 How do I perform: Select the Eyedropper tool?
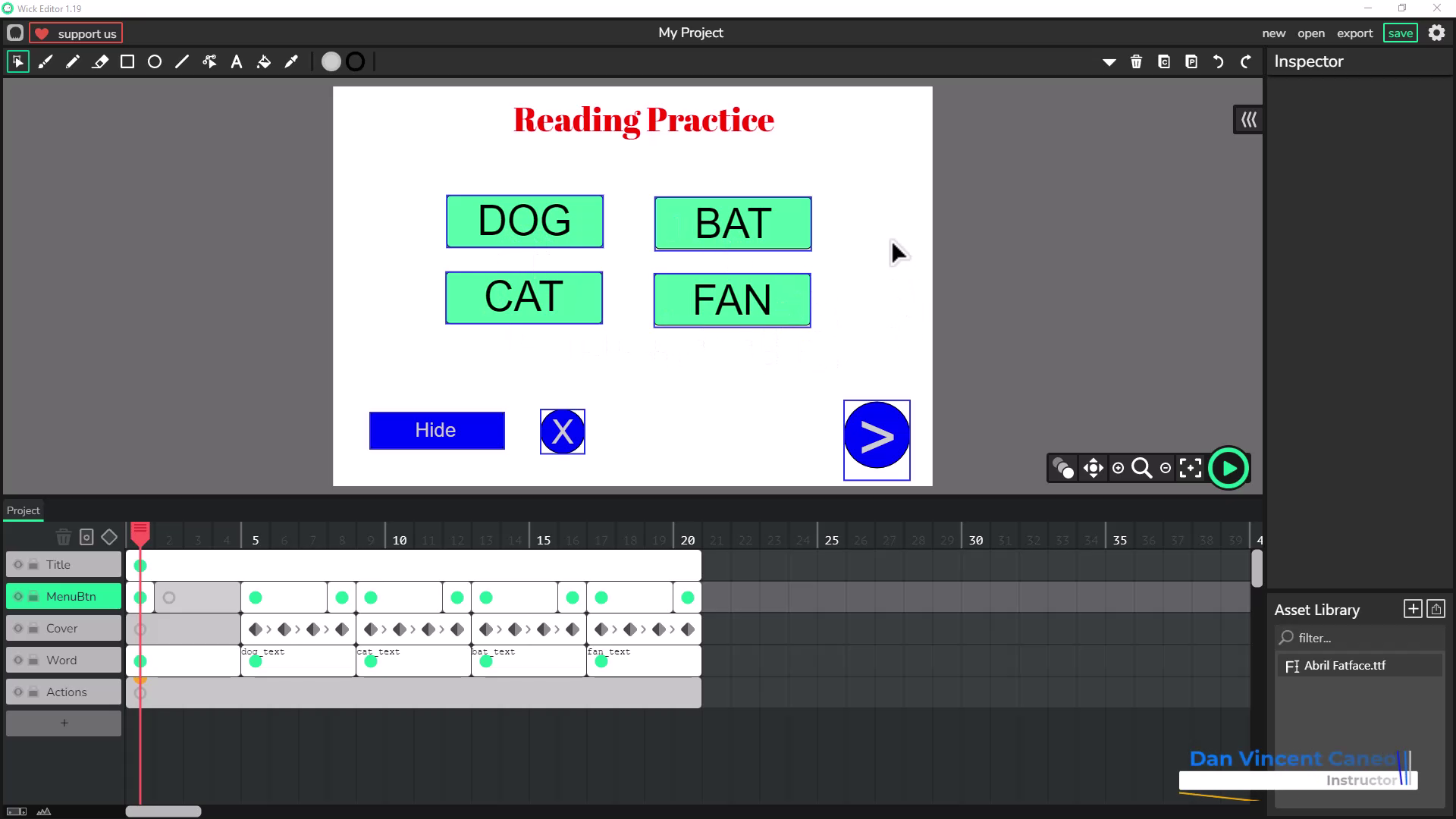click(291, 62)
